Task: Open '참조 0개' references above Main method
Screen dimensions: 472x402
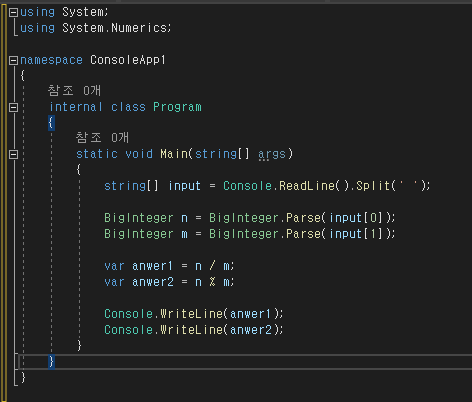Action: click(x=102, y=137)
